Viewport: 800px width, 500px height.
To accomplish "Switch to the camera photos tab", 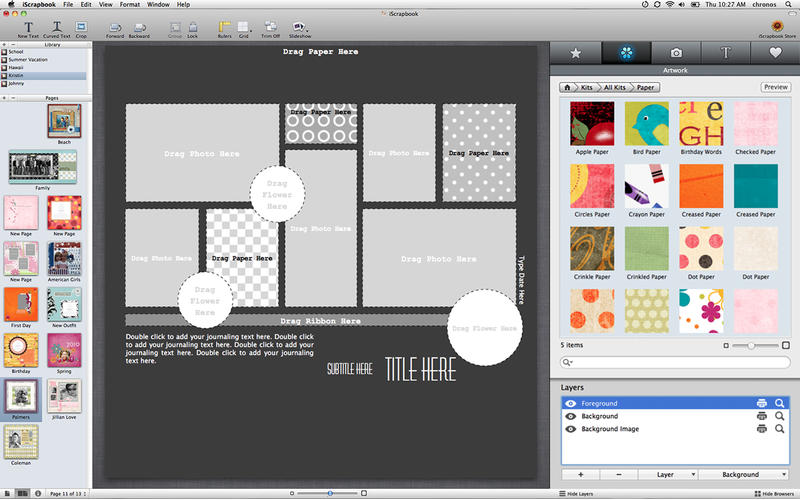I will [x=675, y=52].
